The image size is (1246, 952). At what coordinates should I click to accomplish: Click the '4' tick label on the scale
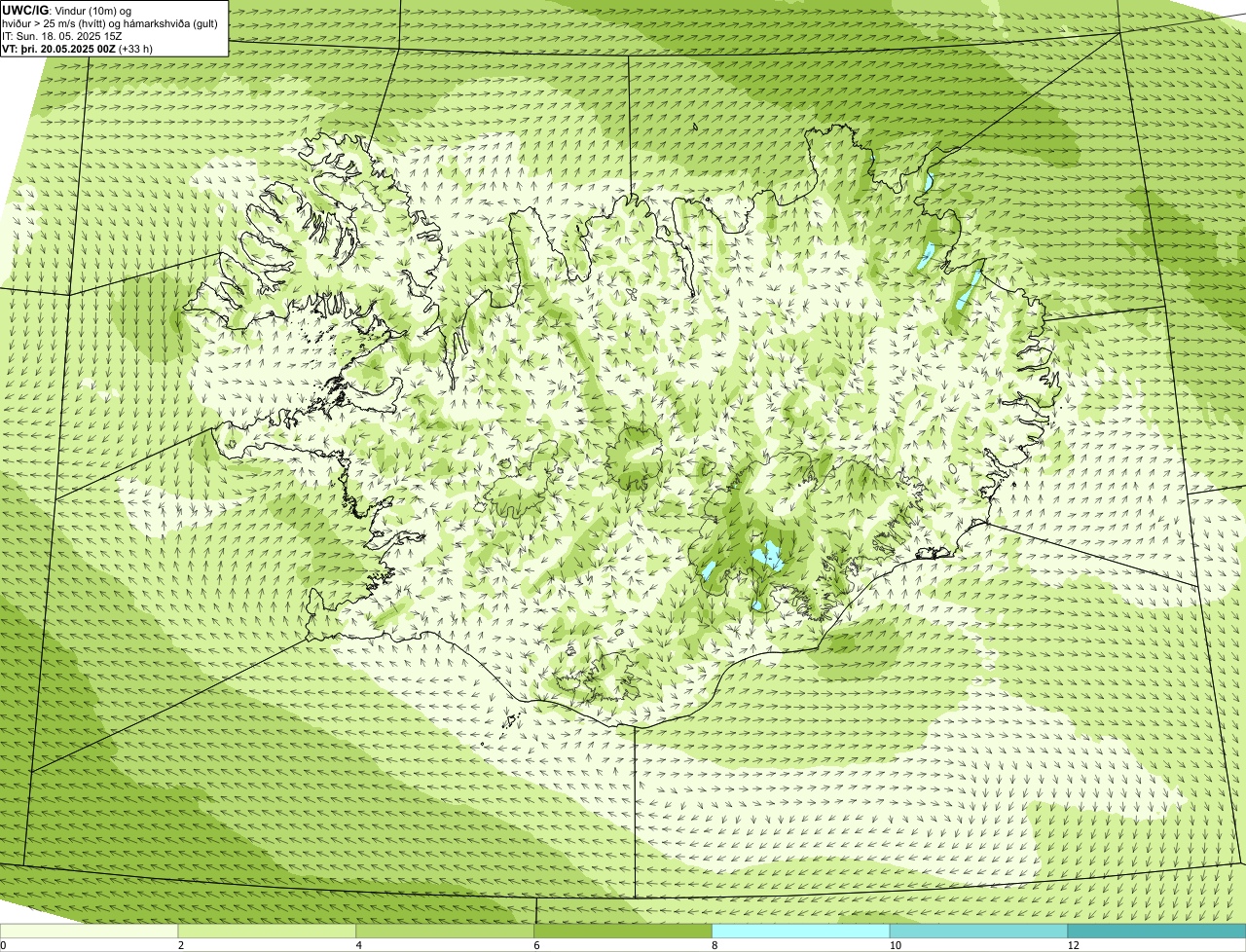click(359, 945)
